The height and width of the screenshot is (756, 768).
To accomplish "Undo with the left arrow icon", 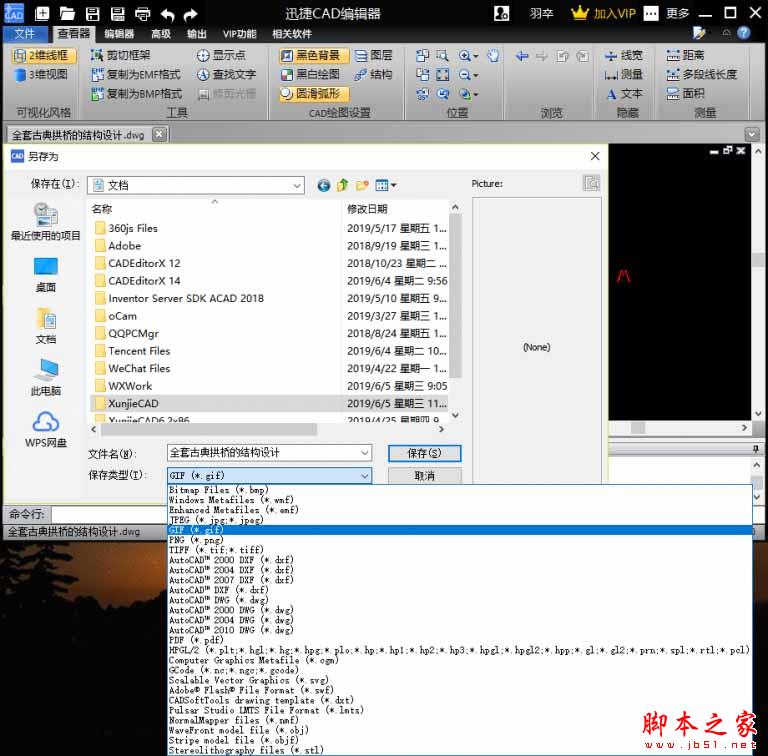I will tap(168, 15).
